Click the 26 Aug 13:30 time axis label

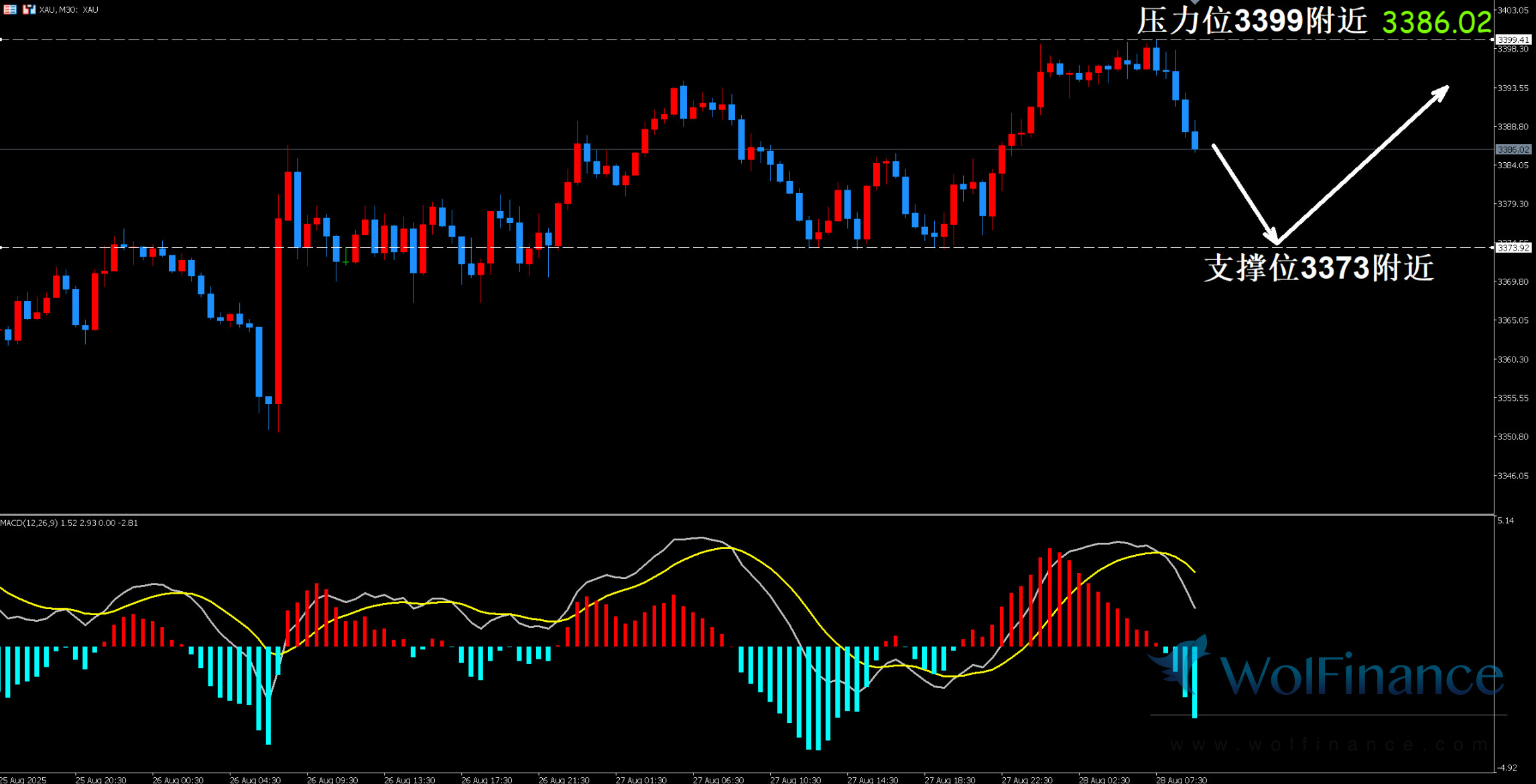tap(409, 780)
